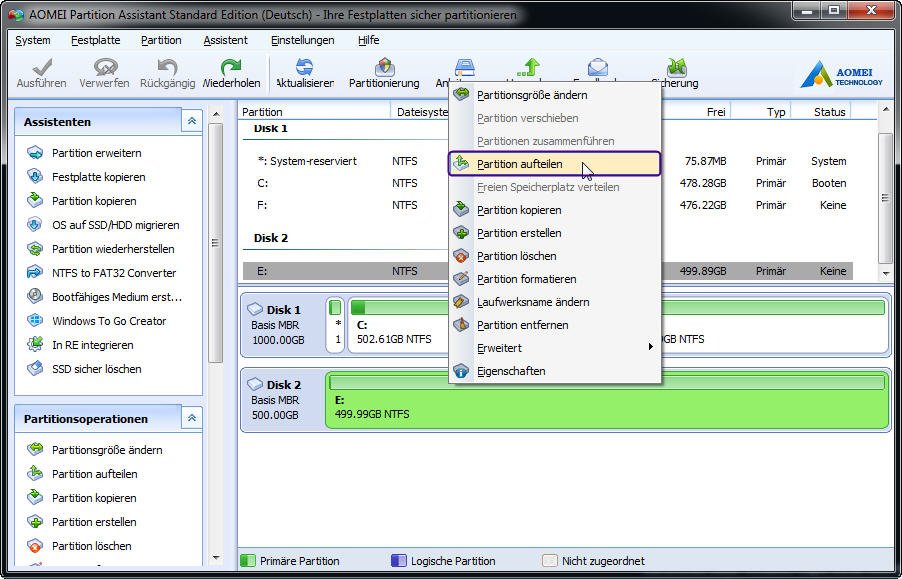Click the Wiederholen redo toolbar icon
This screenshot has width=902, height=579.
pos(231,67)
